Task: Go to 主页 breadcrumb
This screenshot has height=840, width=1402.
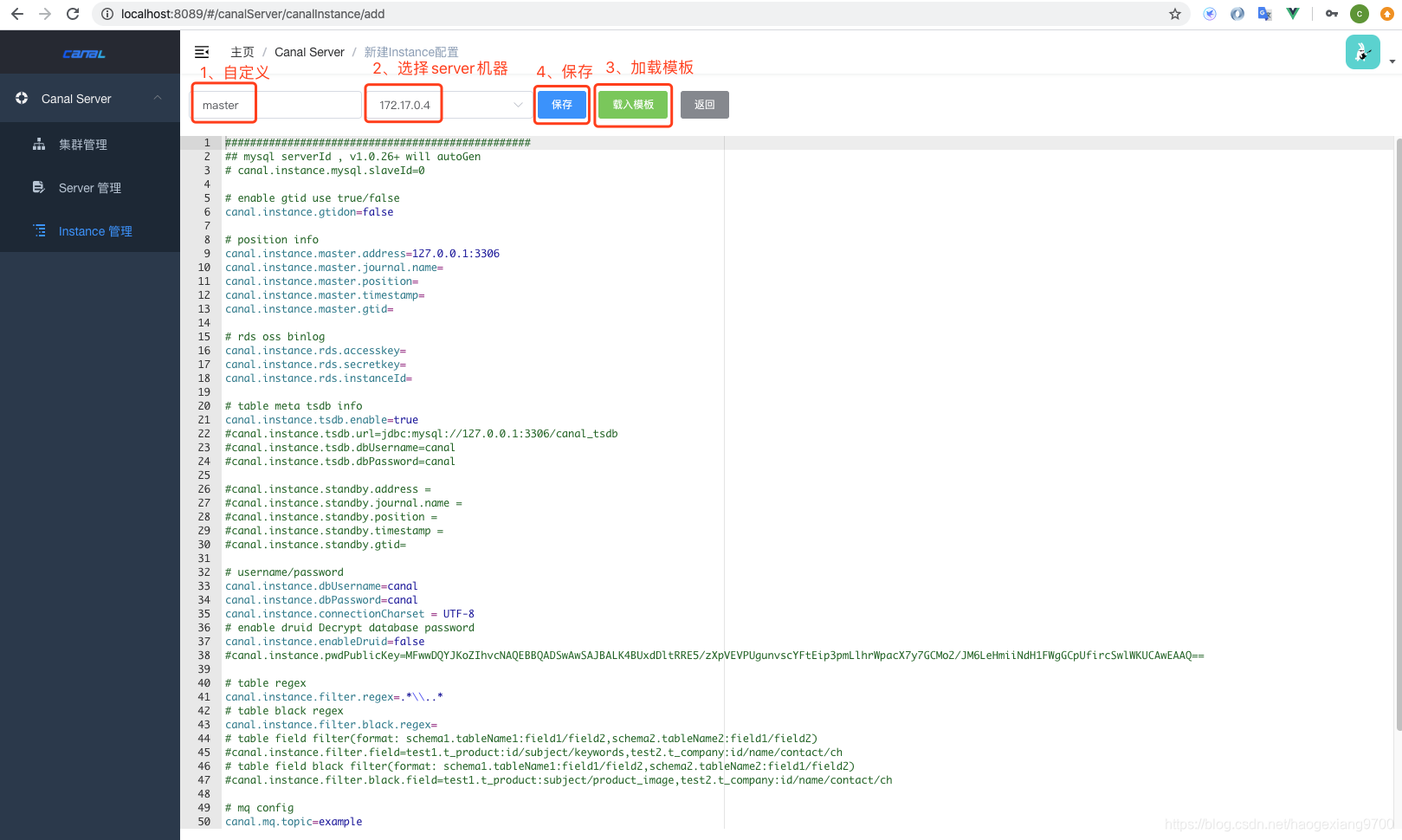Action: click(x=242, y=52)
